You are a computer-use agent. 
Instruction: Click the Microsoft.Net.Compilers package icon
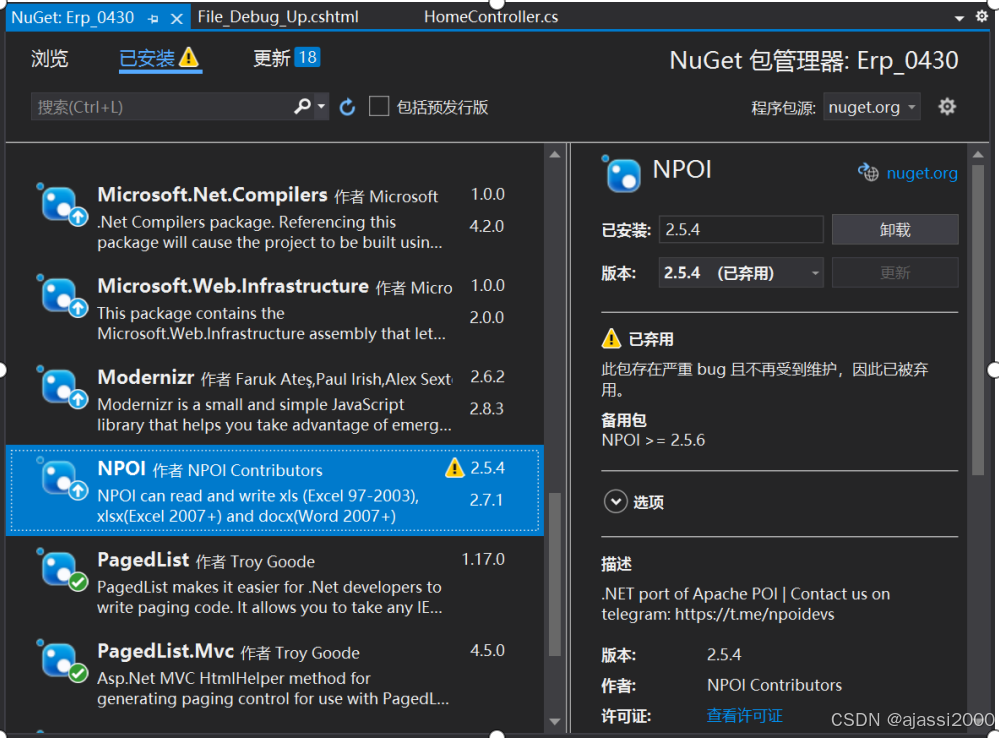tap(62, 205)
